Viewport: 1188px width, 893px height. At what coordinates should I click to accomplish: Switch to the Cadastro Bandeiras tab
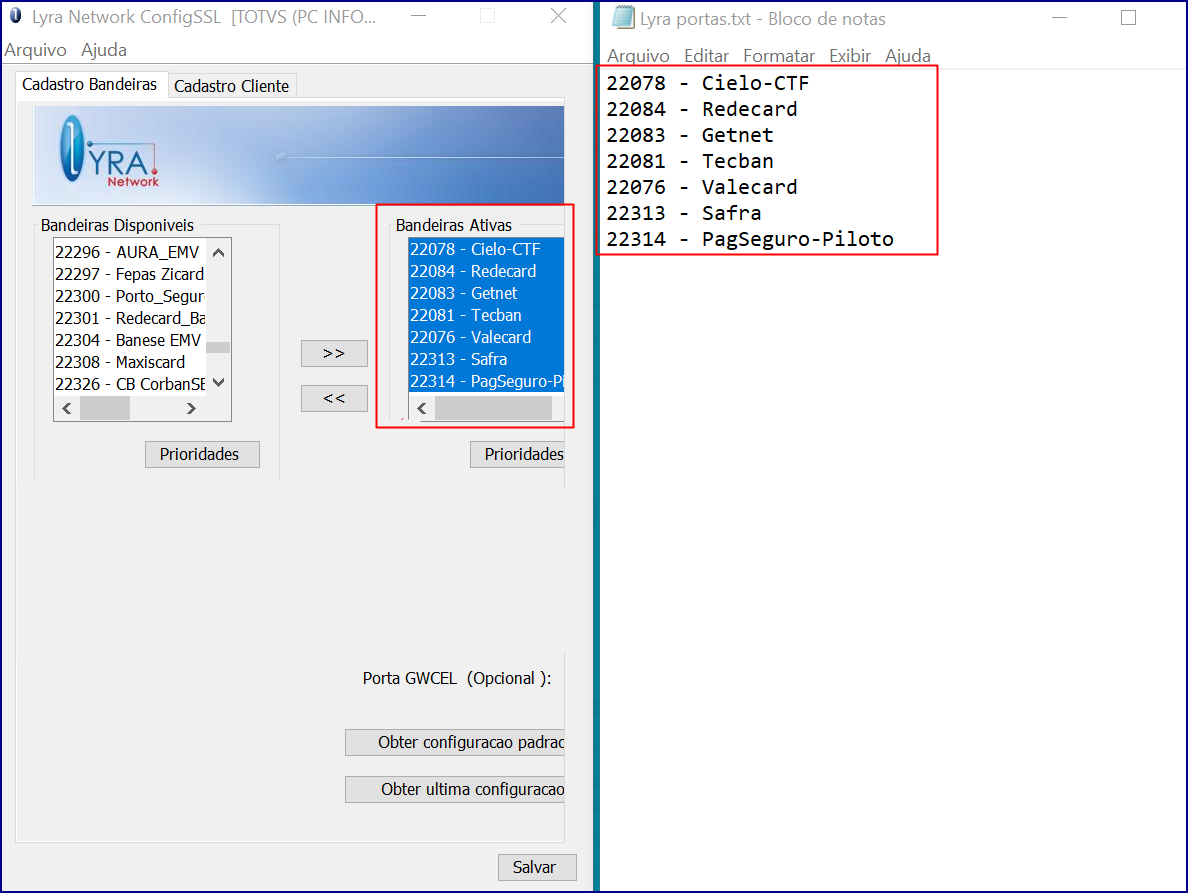point(89,85)
